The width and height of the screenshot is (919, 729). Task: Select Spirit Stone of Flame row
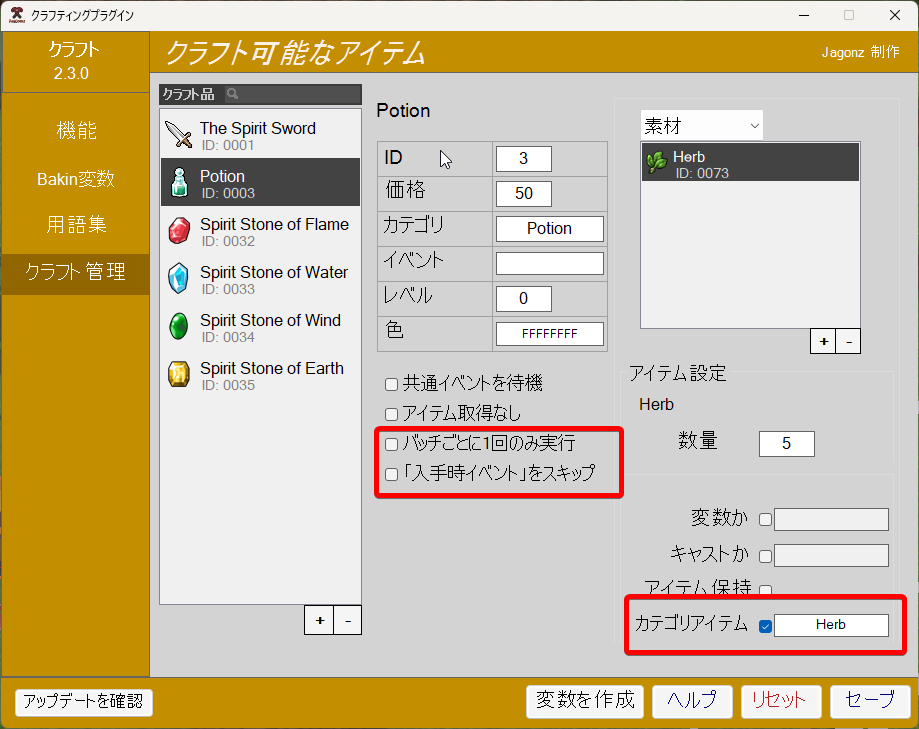pyautogui.click(x=261, y=231)
